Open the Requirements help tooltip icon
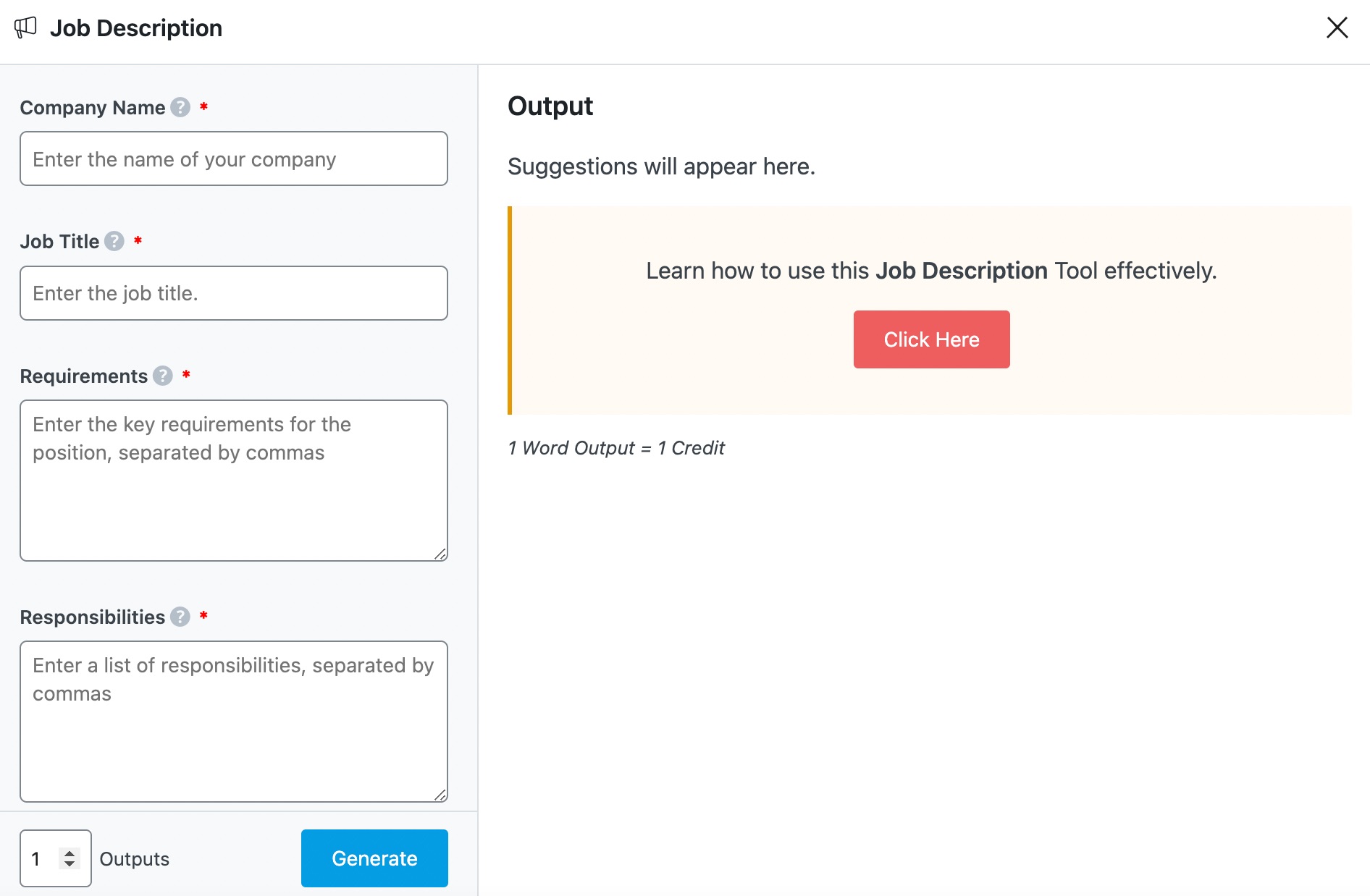1370x896 pixels. coord(163,376)
